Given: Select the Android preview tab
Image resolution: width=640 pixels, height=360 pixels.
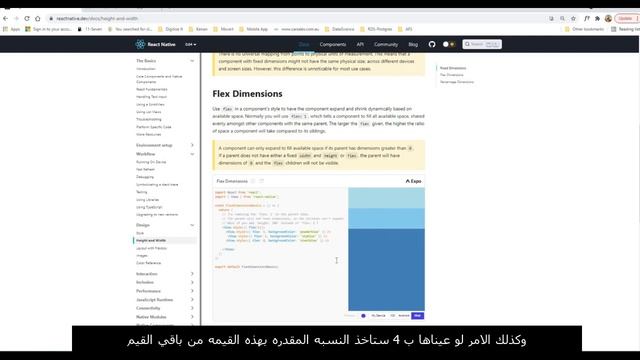Looking at the screenshot, I should click(404, 316).
